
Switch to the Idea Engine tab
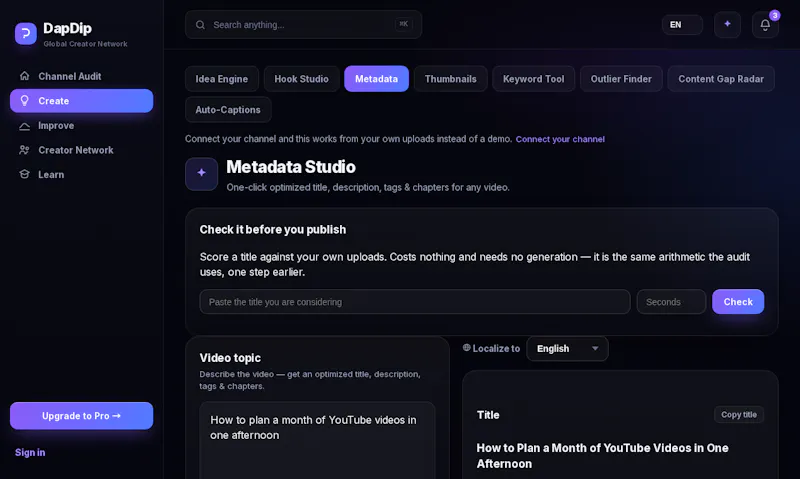click(221, 79)
